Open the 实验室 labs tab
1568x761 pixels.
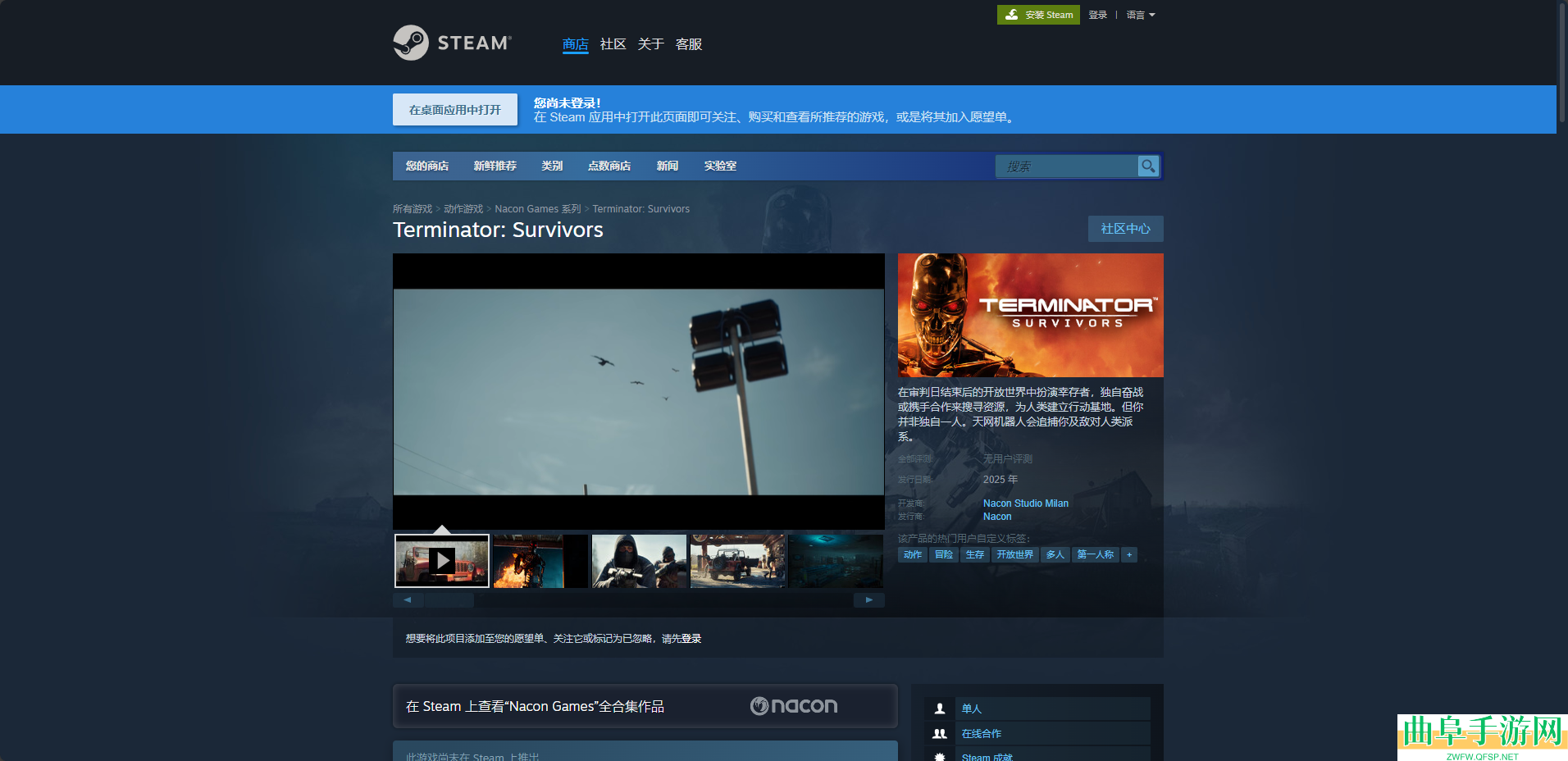click(720, 166)
